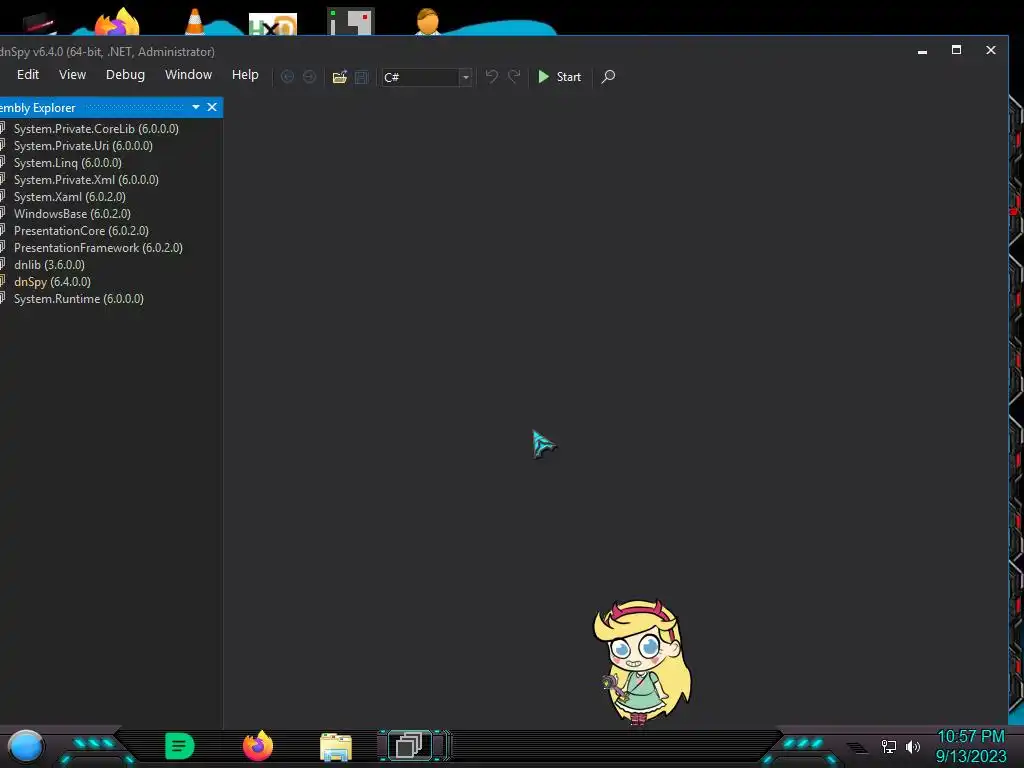Select System.Private.Uri (6.0.0.0) assembly
The width and height of the screenshot is (1024, 768).
click(83, 146)
